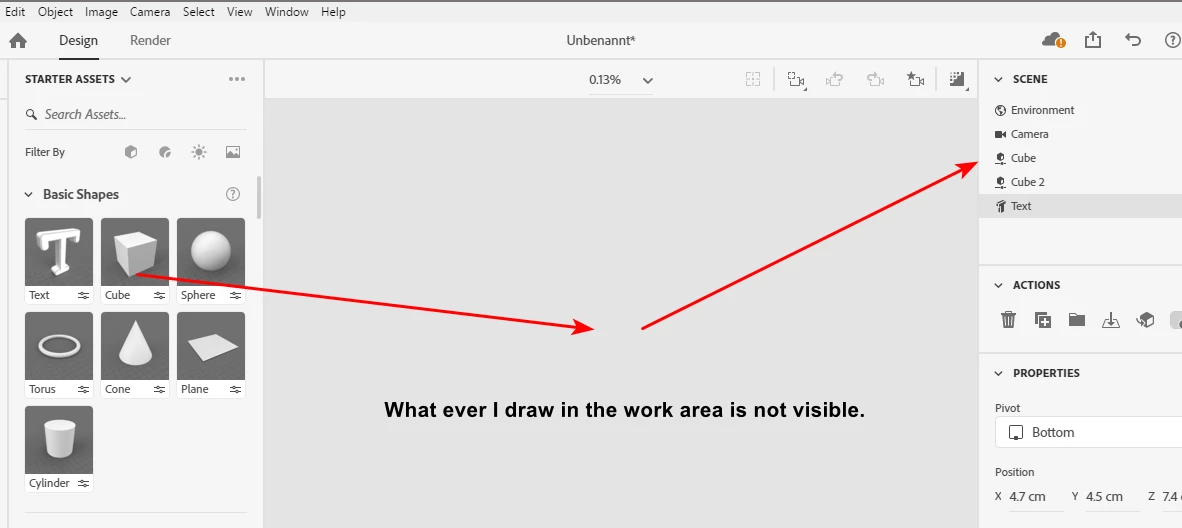Add the Text shape thumbnail

click(59, 252)
